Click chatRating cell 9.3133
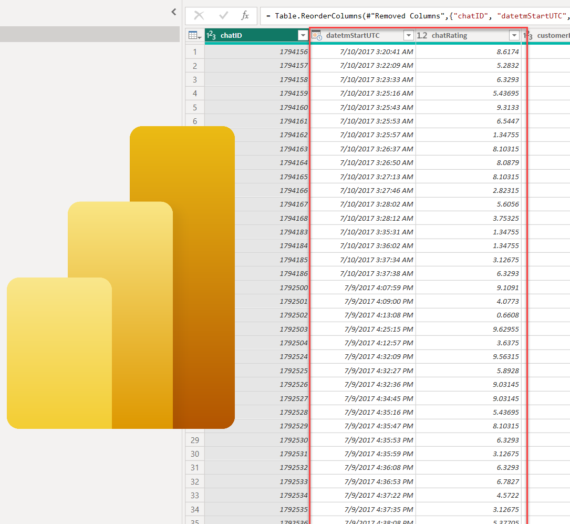This screenshot has height=524, width=570. (x=468, y=107)
